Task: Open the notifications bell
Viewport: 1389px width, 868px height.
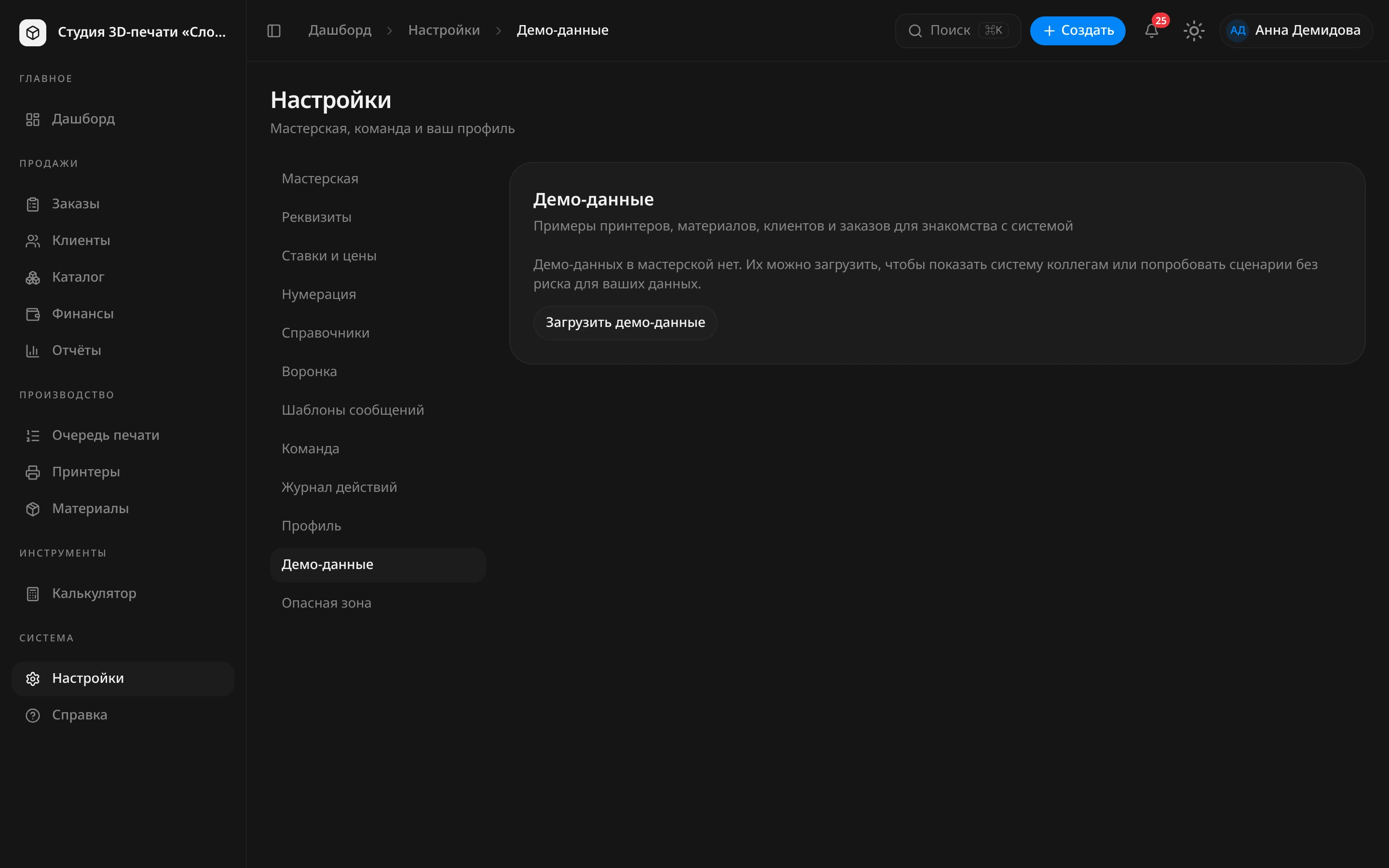Action: coord(1151,30)
